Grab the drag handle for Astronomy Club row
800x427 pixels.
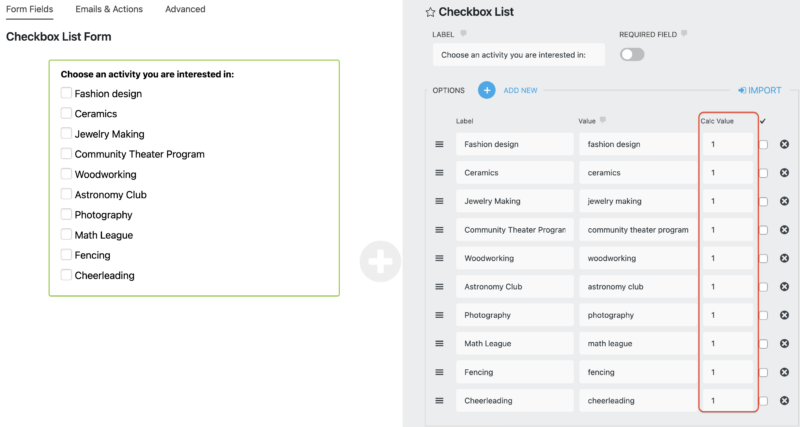[439, 287]
